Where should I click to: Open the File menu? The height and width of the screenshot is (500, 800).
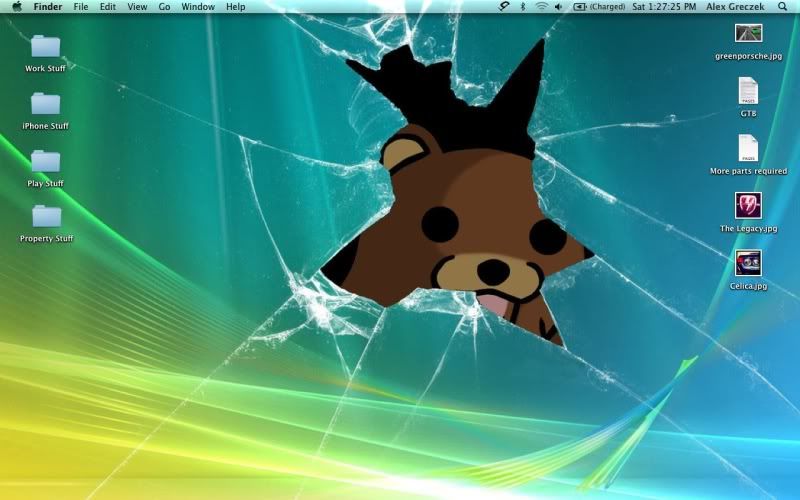coord(81,7)
